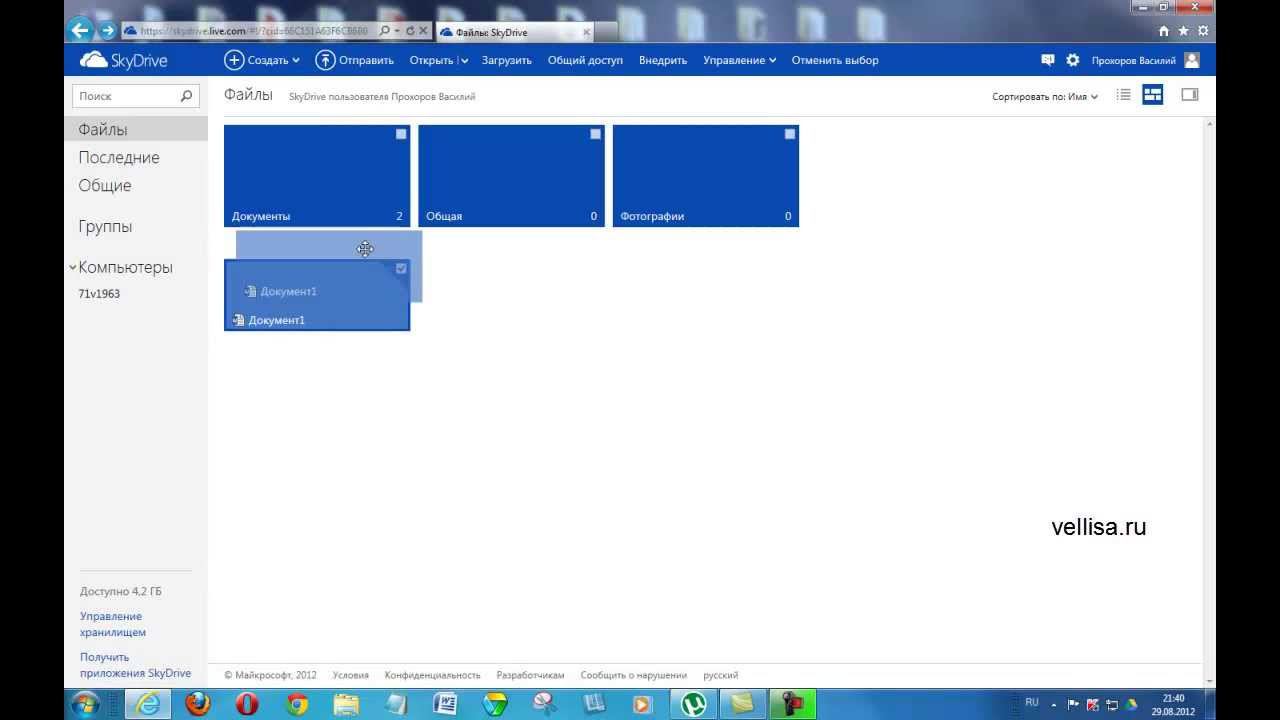
Task: Change language via русский footer link
Action: click(x=721, y=675)
